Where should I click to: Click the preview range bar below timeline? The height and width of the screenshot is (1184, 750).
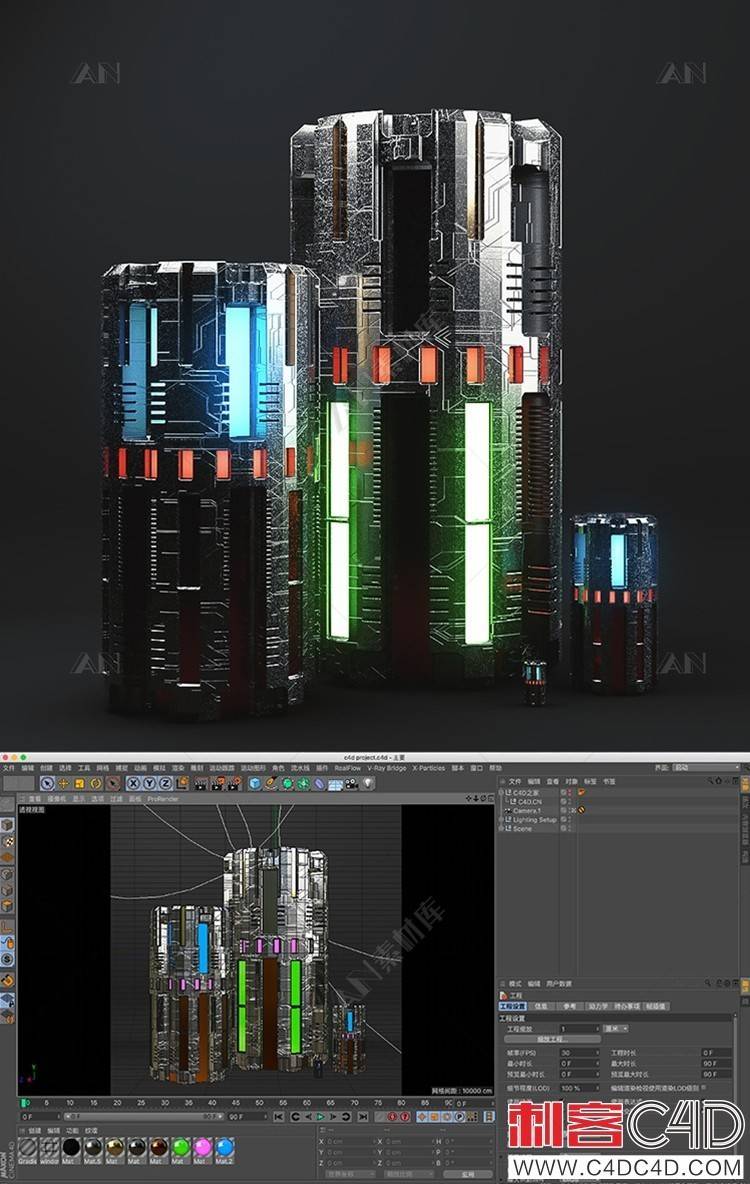(x=144, y=1116)
